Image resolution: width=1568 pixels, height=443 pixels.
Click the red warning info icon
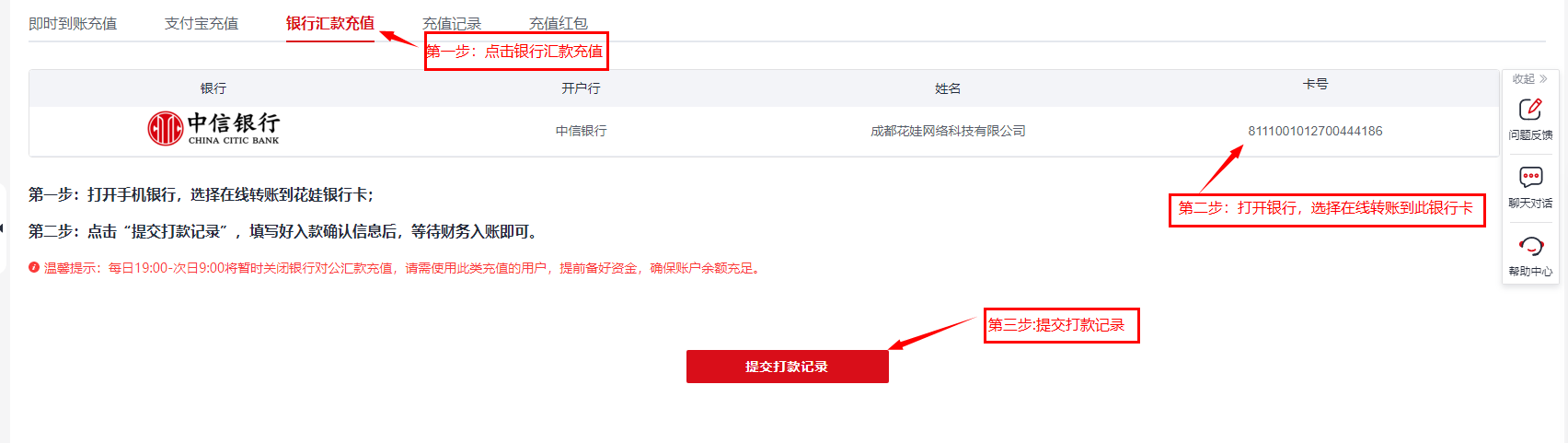34,268
